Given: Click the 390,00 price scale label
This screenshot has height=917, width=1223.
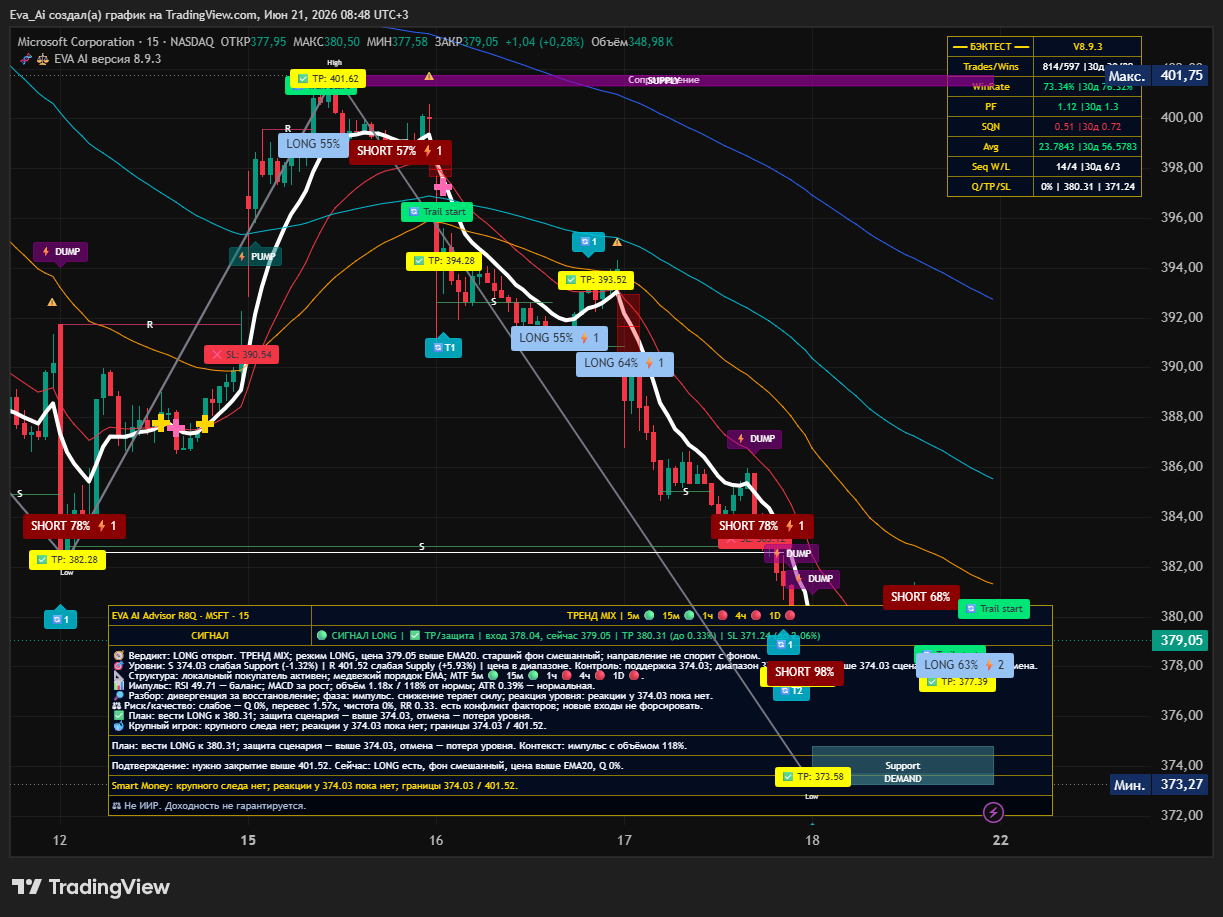Looking at the screenshot, I should click(1181, 367).
